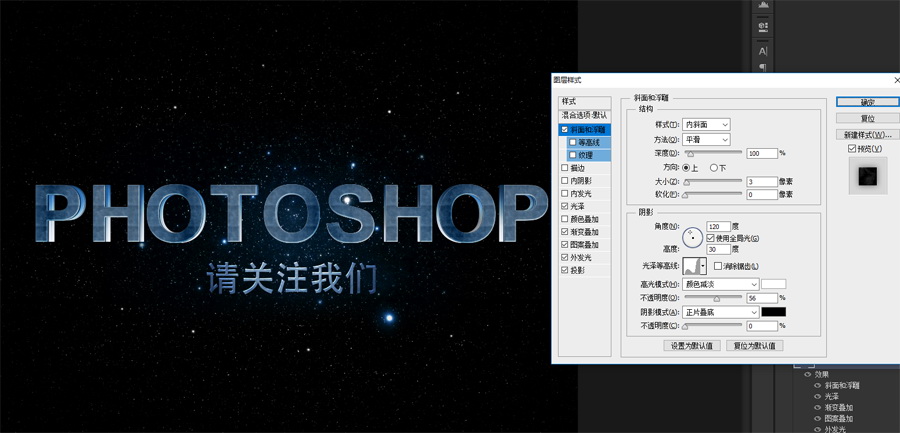The height and width of the screenshot is (433, 900).
Task: Click the angle dial control
Action: point(692,237)
